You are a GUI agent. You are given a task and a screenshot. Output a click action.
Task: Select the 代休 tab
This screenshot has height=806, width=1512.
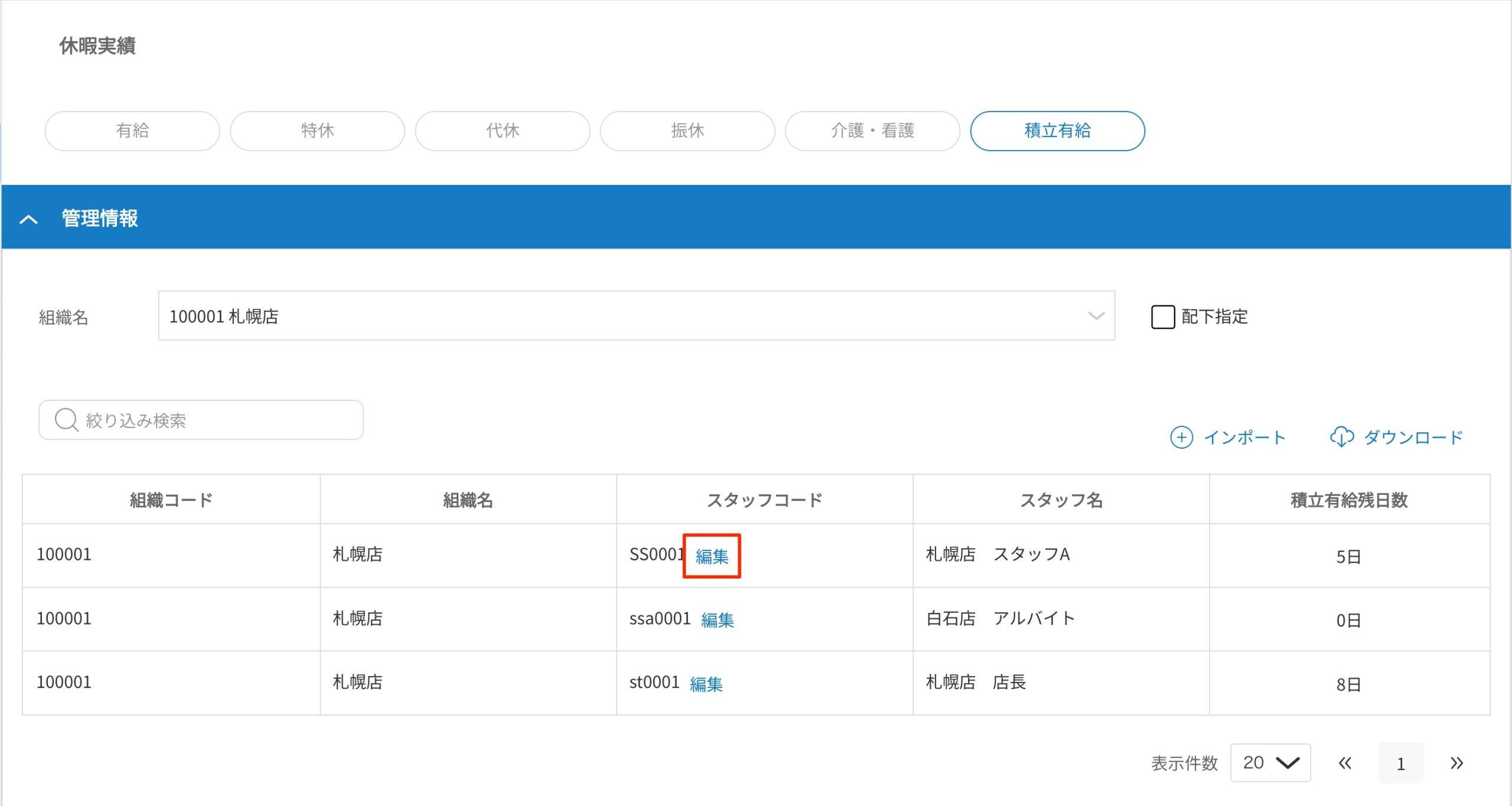pyautogui.click(x=503, y=130)
